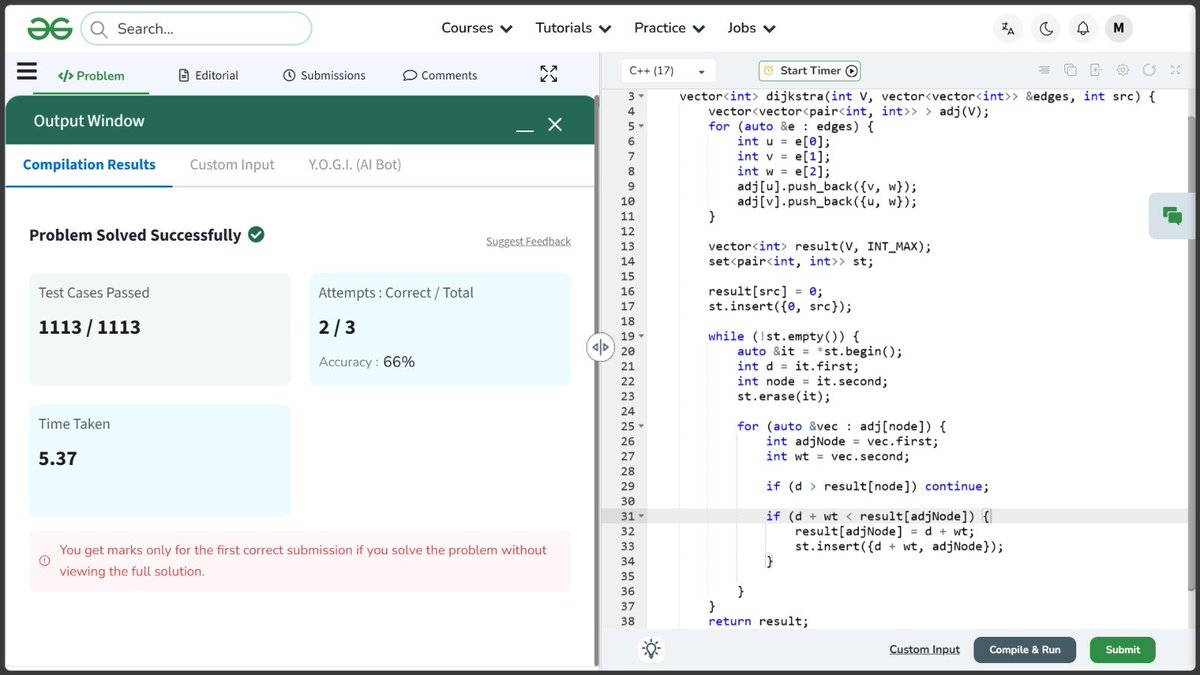Collapse code fold arrow at line 25
This screenshot has width=1200, height=675.
pyautogui.click(x=641, y=426)
